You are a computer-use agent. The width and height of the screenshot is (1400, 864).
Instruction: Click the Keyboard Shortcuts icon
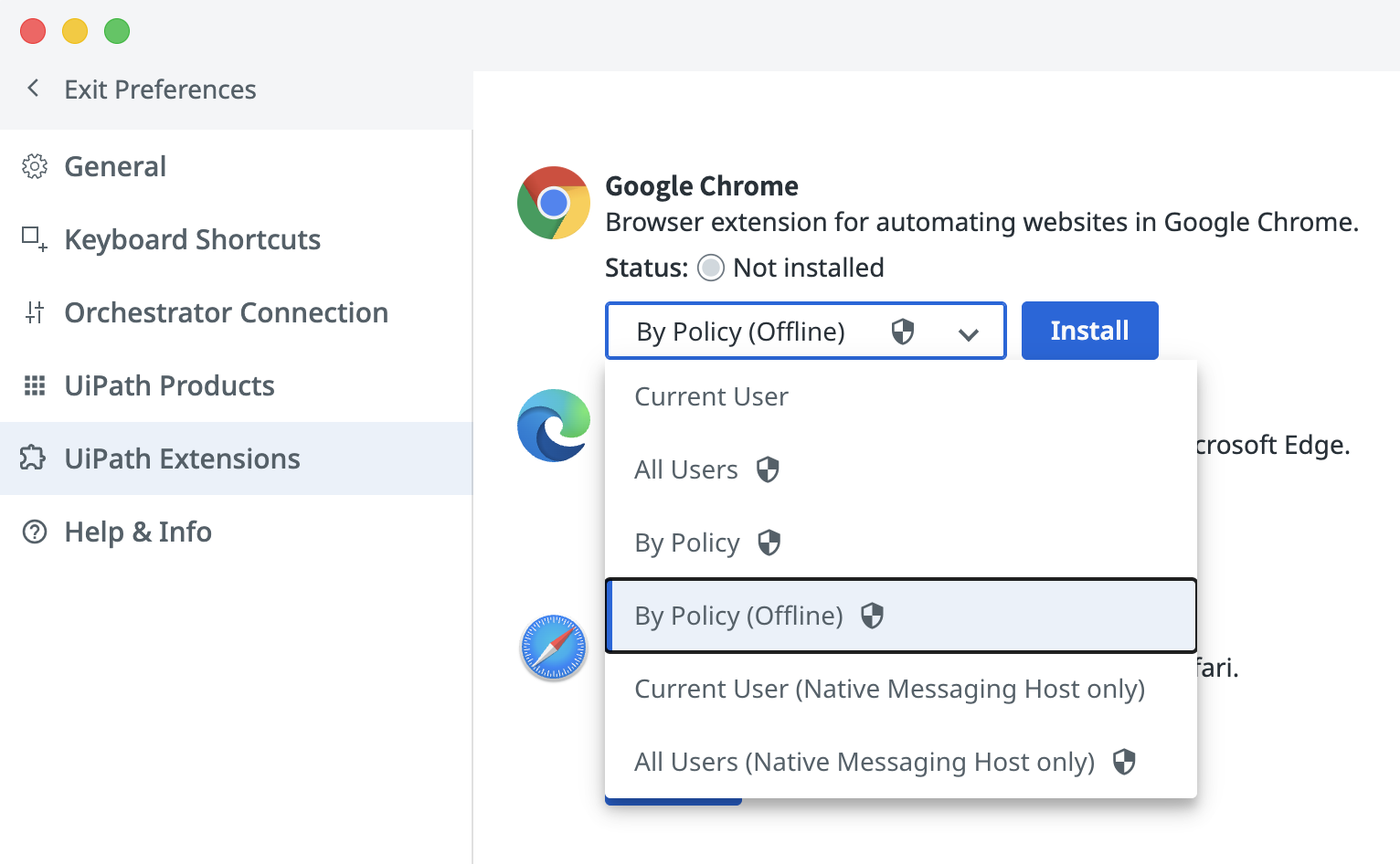click(35, 239)
